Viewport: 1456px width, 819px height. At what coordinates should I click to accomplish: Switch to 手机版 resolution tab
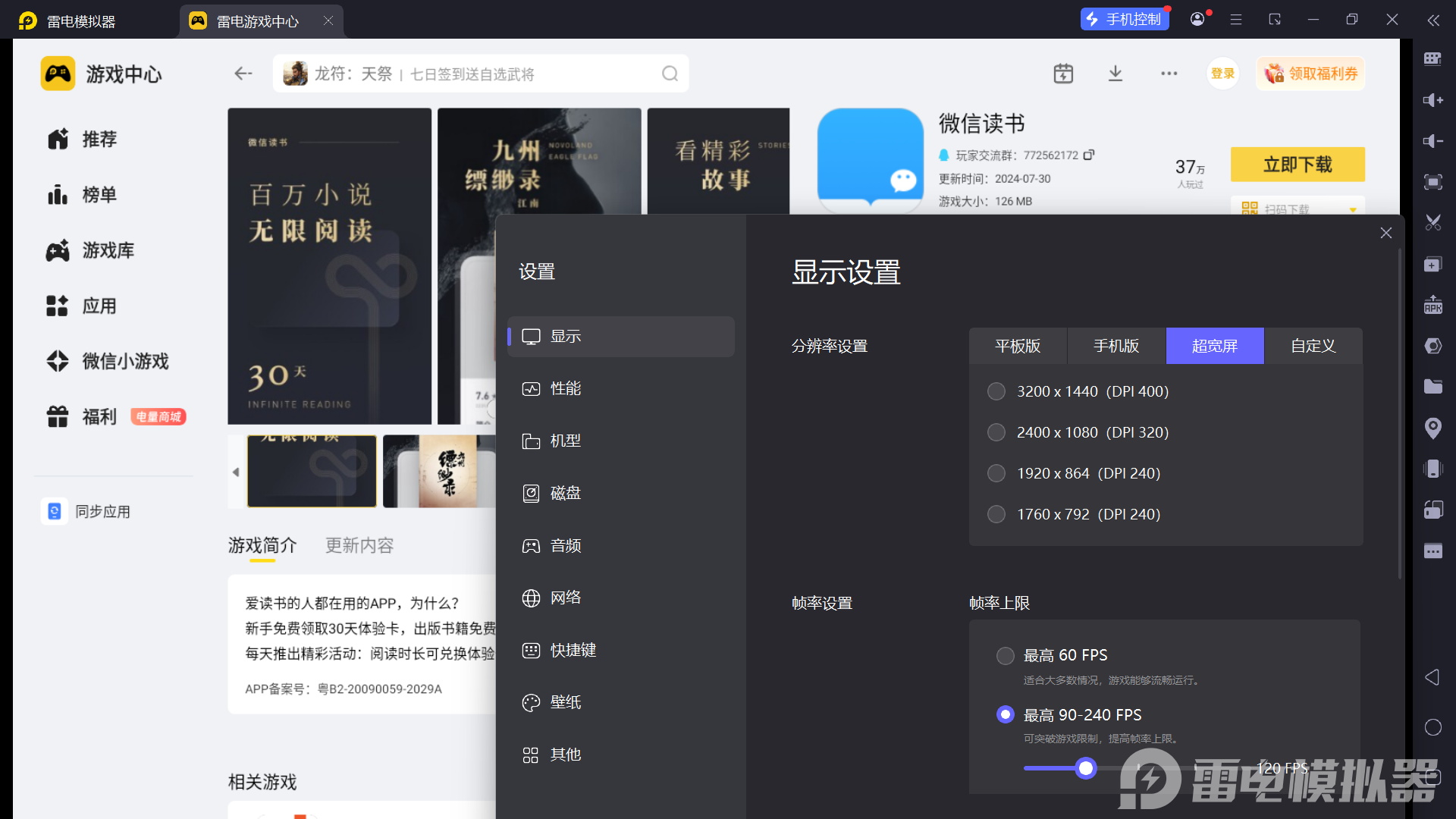(x=1116, y=346)
